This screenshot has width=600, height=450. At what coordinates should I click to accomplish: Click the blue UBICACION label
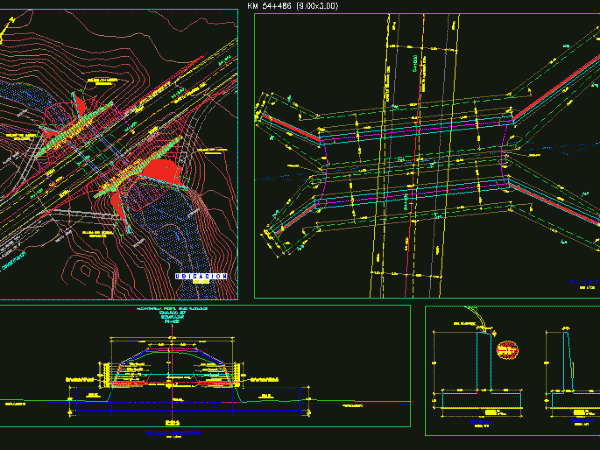[196, 275]
